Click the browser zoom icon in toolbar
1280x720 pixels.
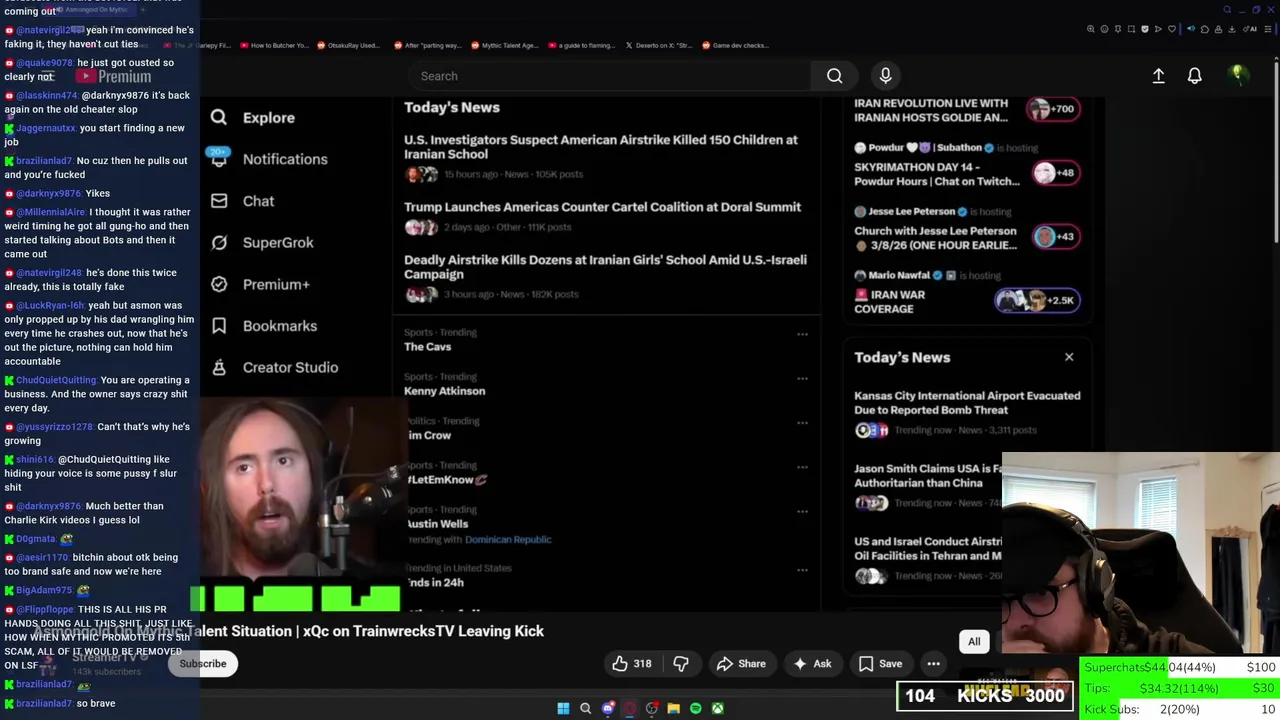[1090, 29]
